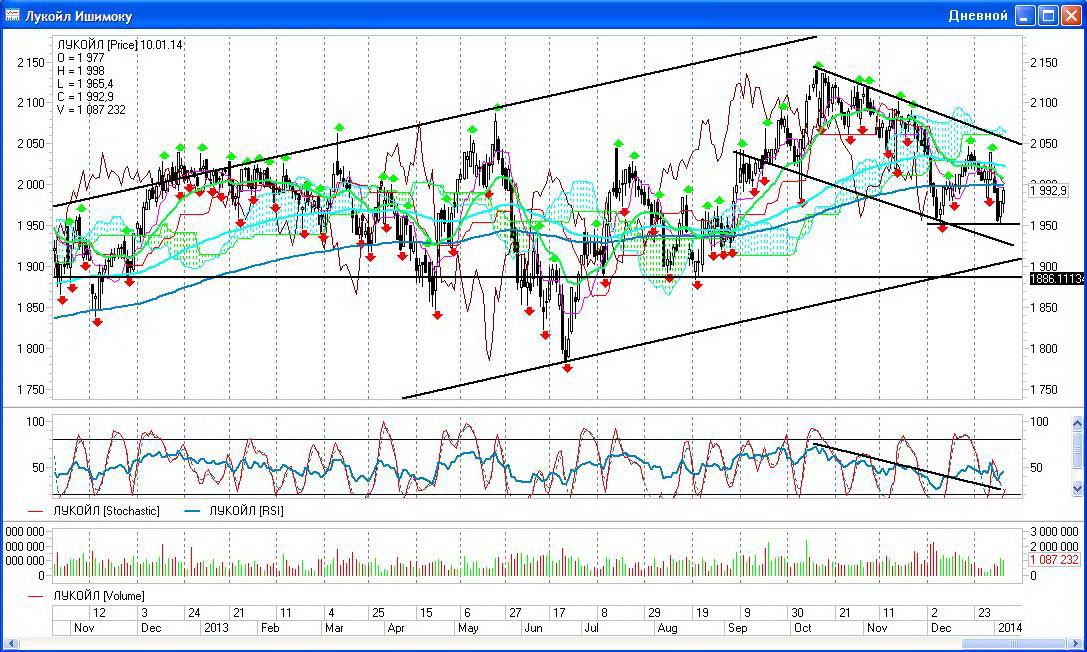Maximize the Лукойл Ишимоку chart window
This screenshot has height=652, width=1087.
click(1048, 15)
